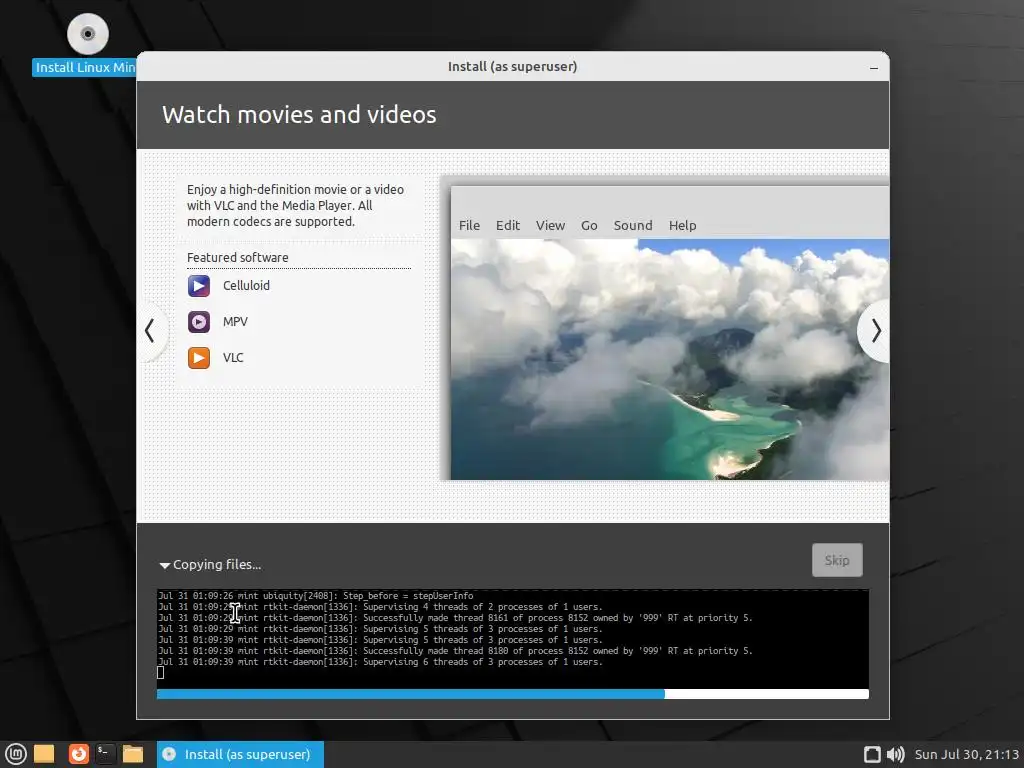
Task: Click the Featured software heading
Action: coord(238,257)
